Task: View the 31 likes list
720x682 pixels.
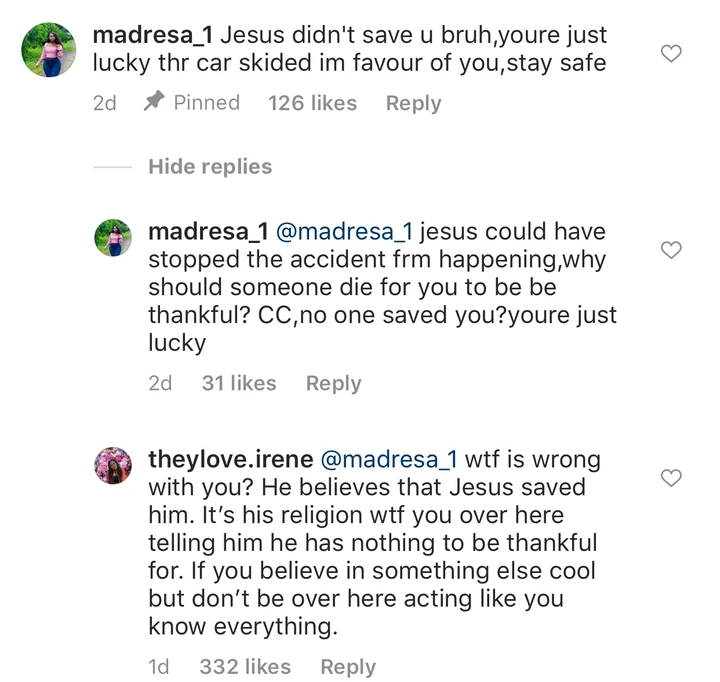Action: 239,383
